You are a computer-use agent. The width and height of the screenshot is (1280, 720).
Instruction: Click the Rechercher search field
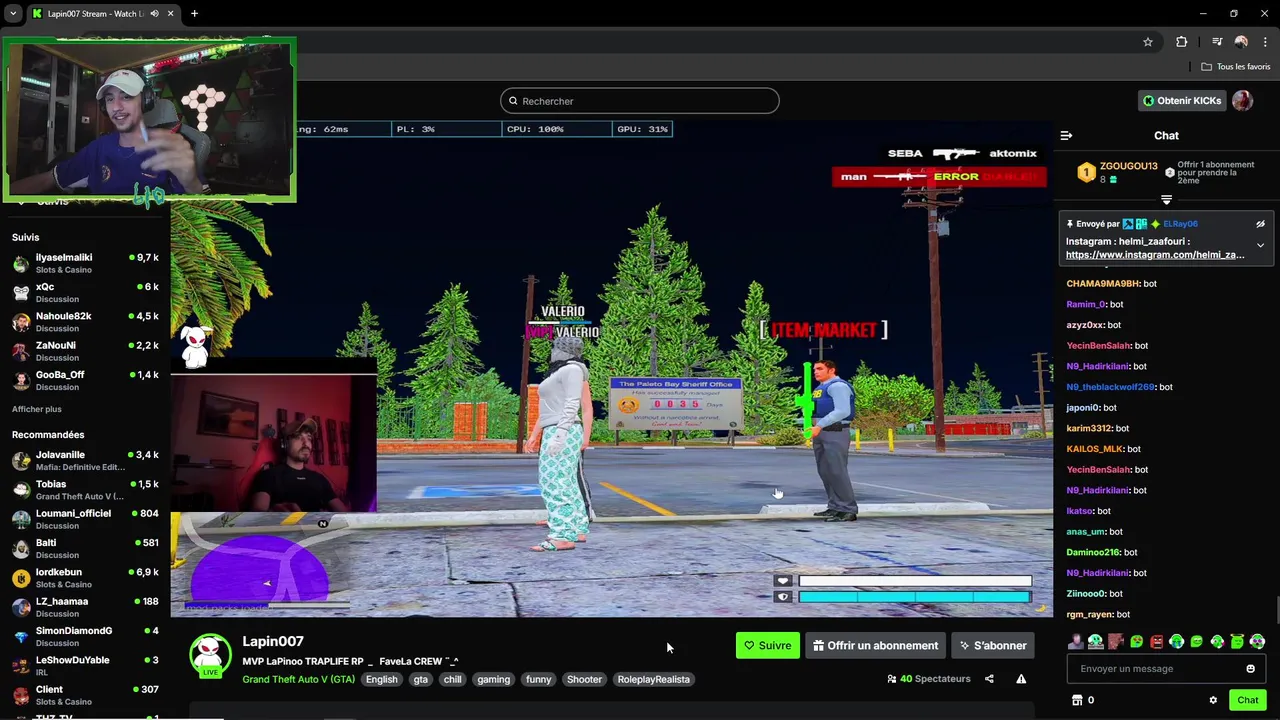pyautogui.click(x=640, y=101)
